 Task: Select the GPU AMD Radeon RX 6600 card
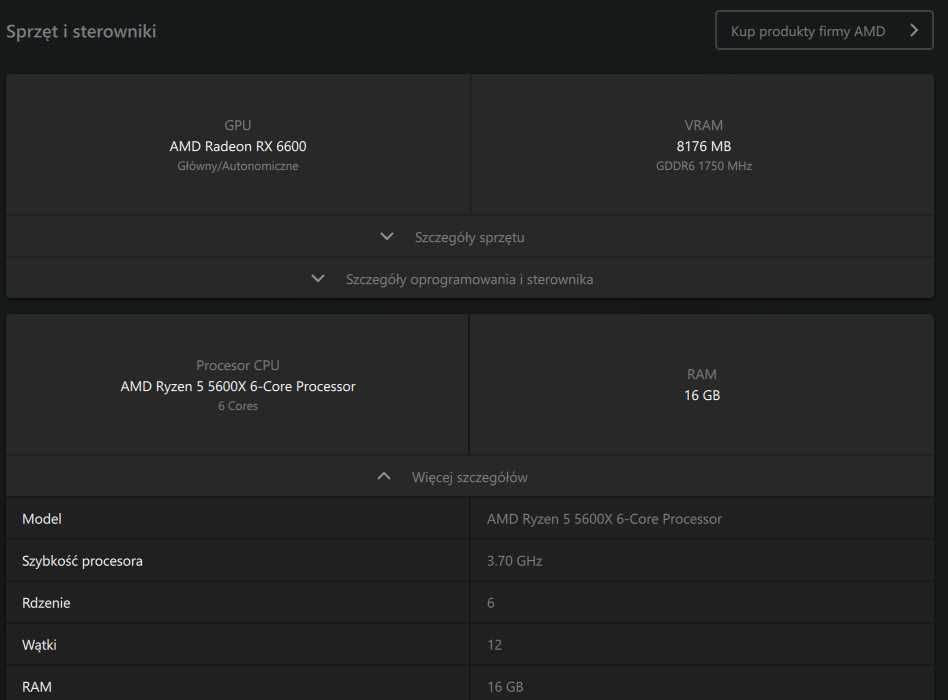pos(238,145)
